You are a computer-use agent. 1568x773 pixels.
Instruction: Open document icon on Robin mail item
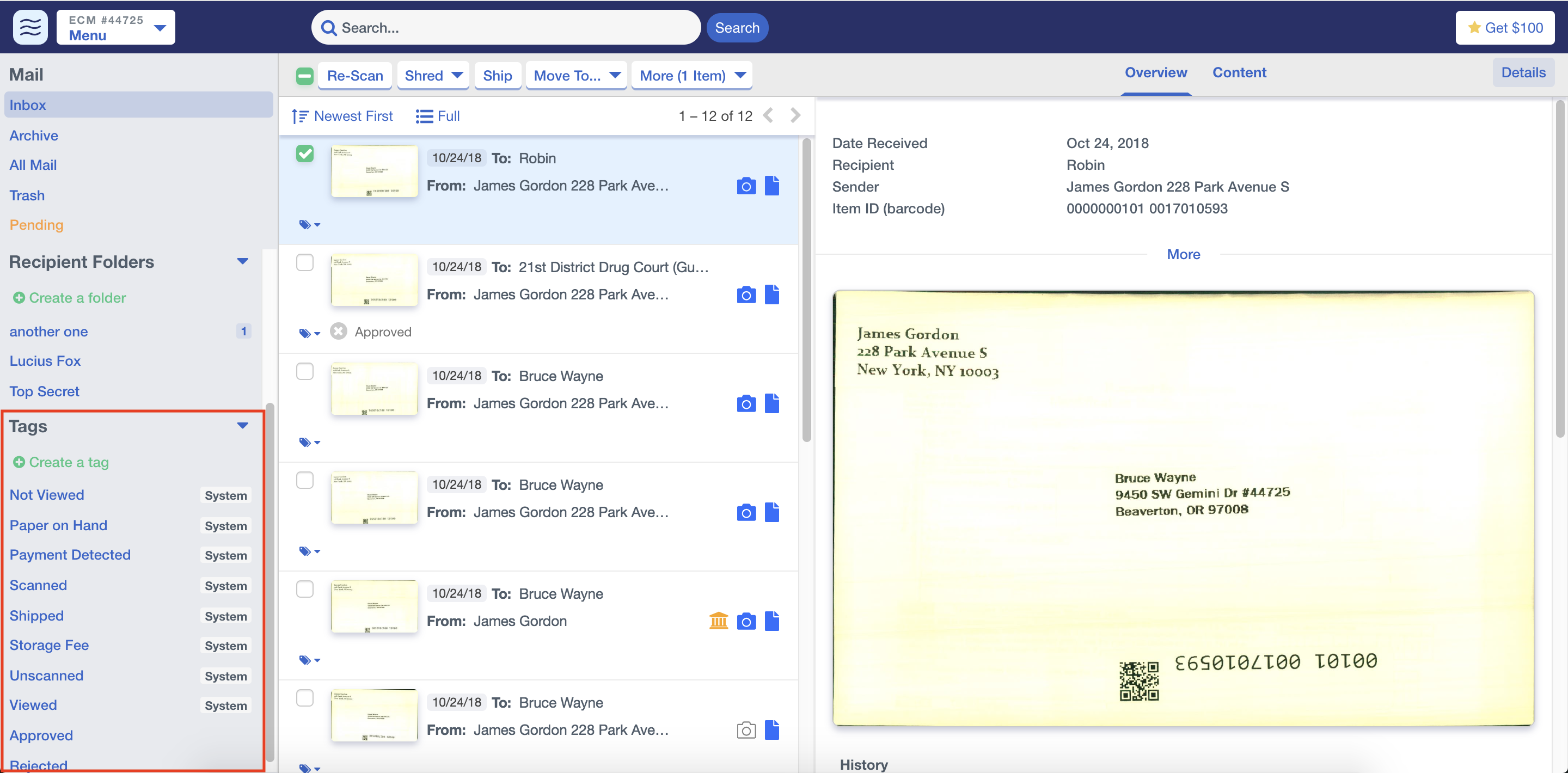[x=772, y=186]
